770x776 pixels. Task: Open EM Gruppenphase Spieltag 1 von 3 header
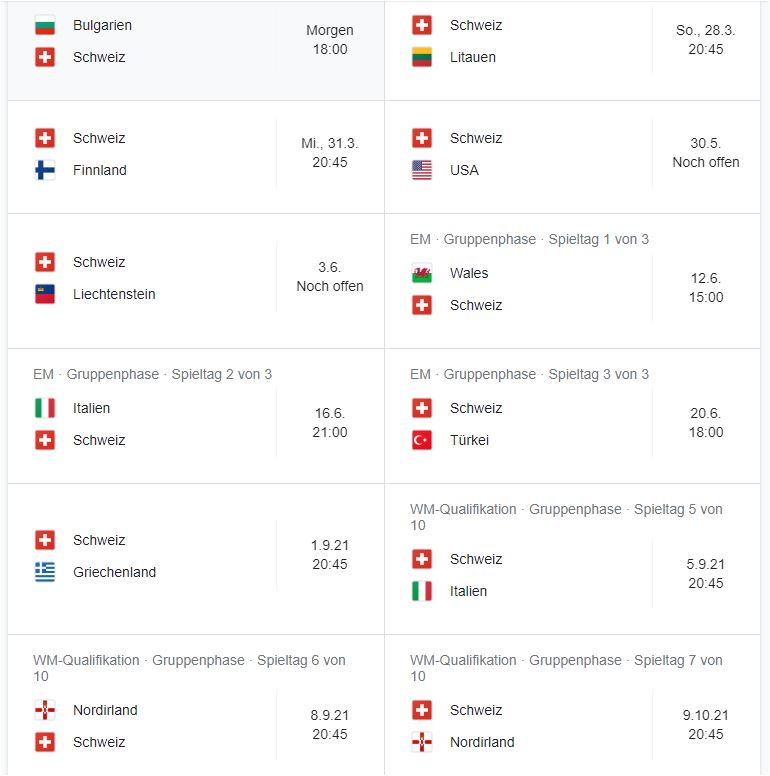click(x=529, y=239)
